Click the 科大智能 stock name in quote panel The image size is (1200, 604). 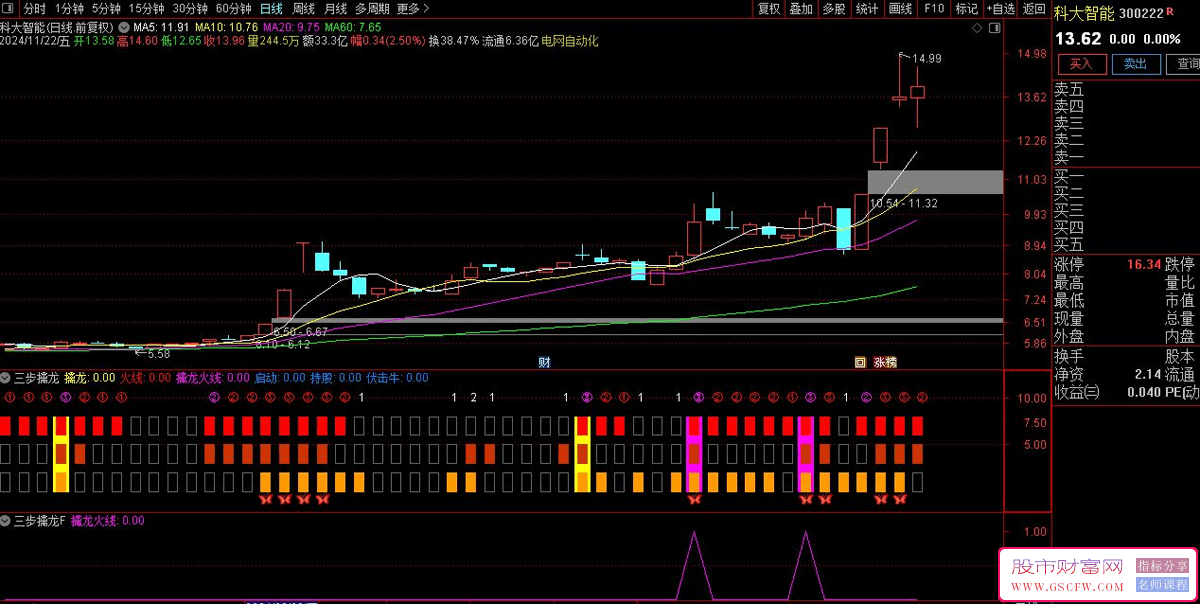(1085, 13)
